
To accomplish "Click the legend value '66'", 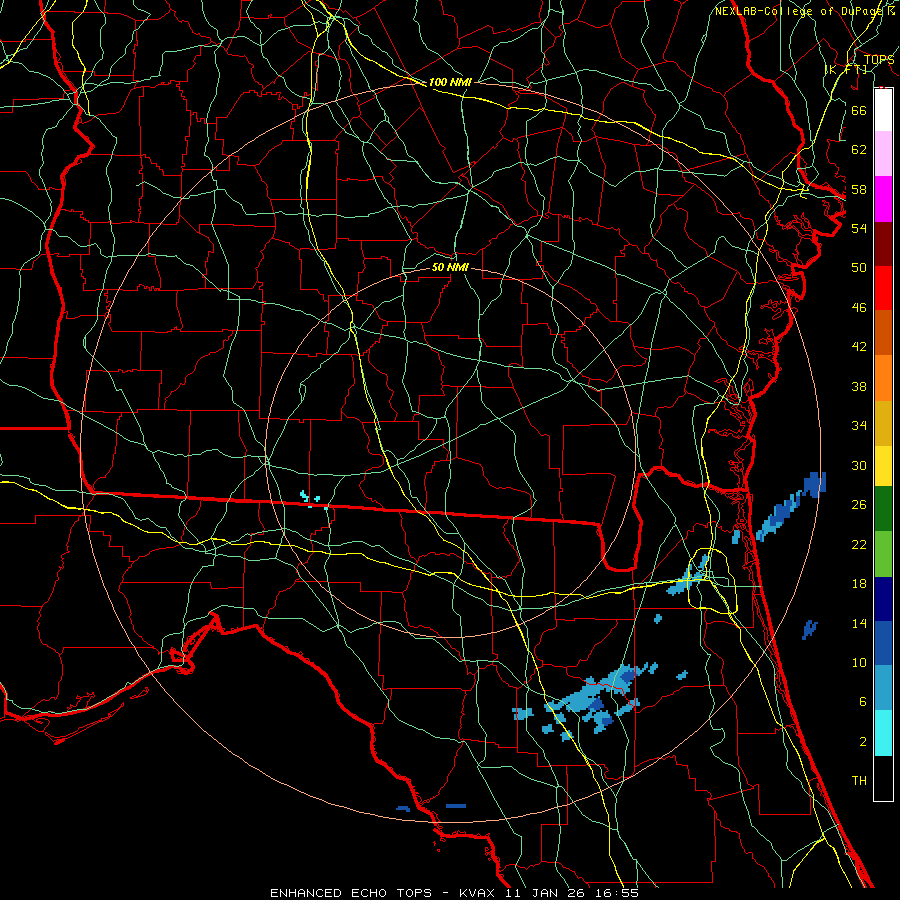I will click(x=859, y=110).
